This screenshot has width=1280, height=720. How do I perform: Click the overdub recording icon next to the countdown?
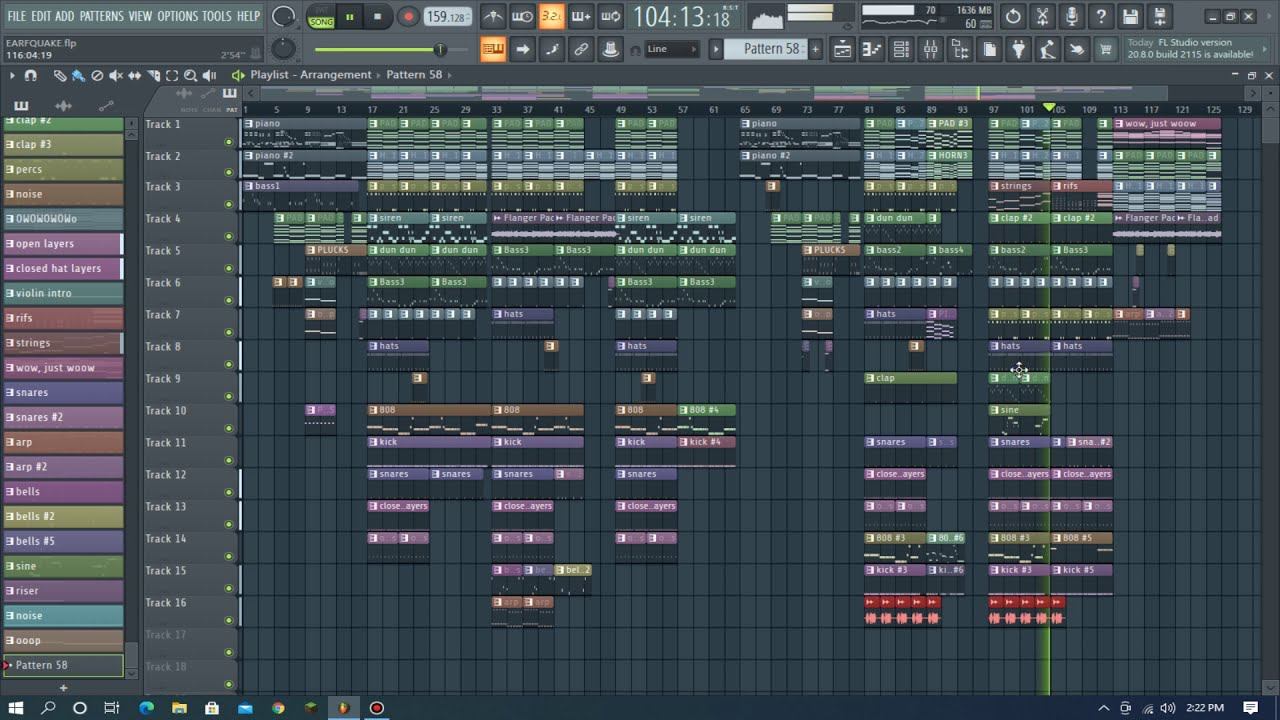pyautogui.click(x=581, y=16)
